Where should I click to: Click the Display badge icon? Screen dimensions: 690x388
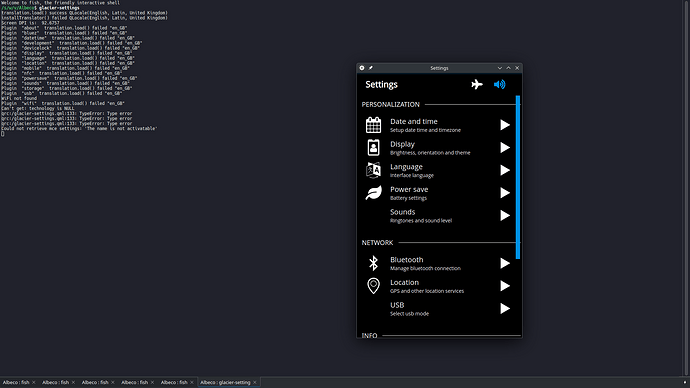(x=373, y=147)
